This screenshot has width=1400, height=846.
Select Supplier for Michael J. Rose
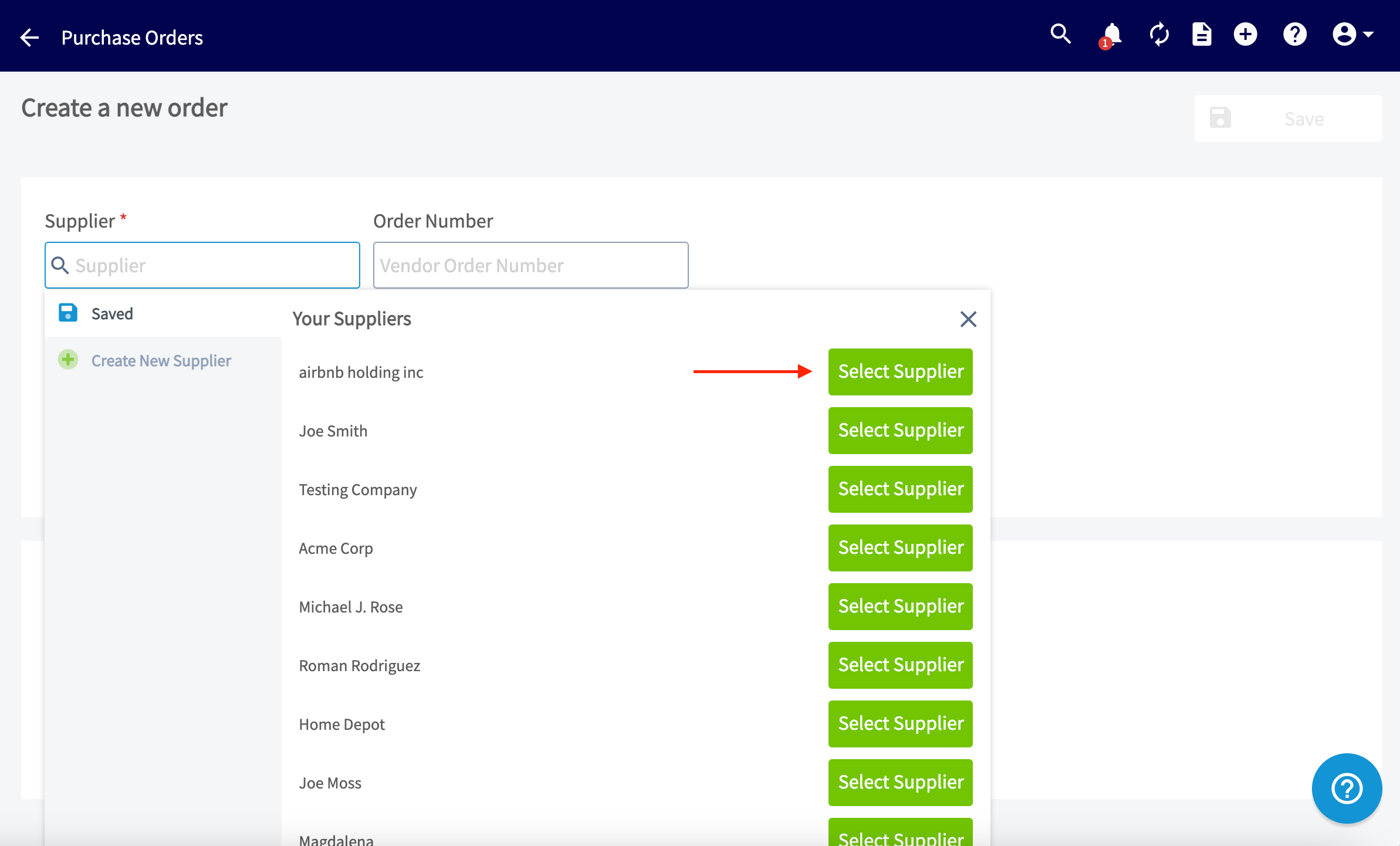click(900, 607)
